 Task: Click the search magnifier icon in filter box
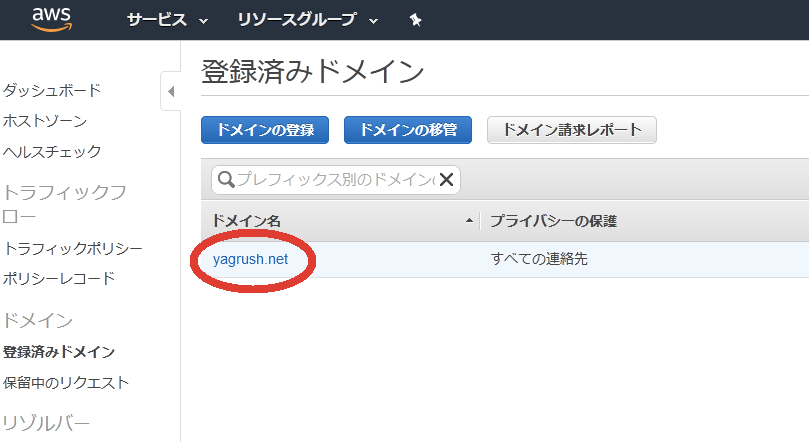pyautogui.click(x=226, y=180)
